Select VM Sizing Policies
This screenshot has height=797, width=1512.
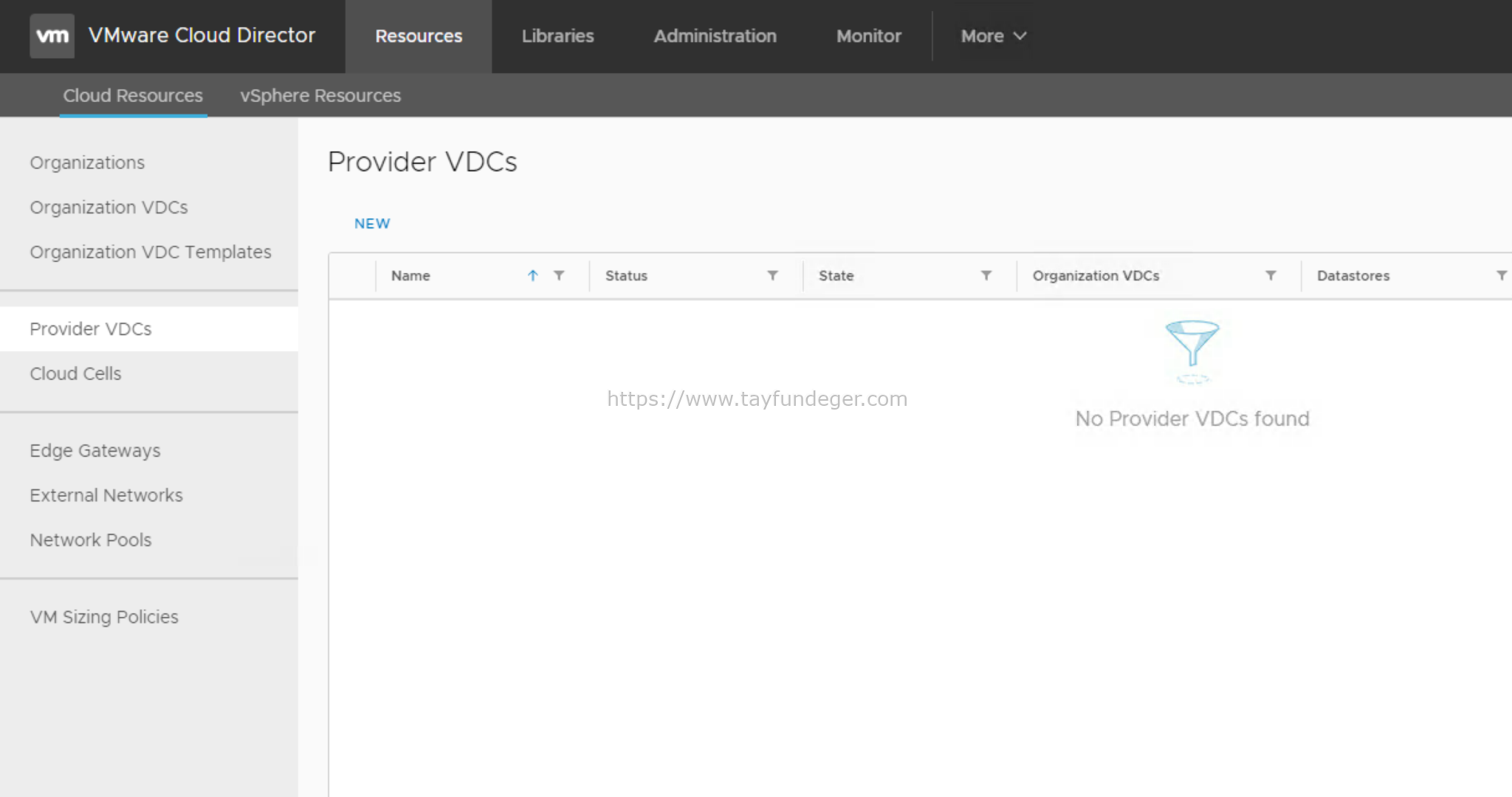tap(104, 617)
